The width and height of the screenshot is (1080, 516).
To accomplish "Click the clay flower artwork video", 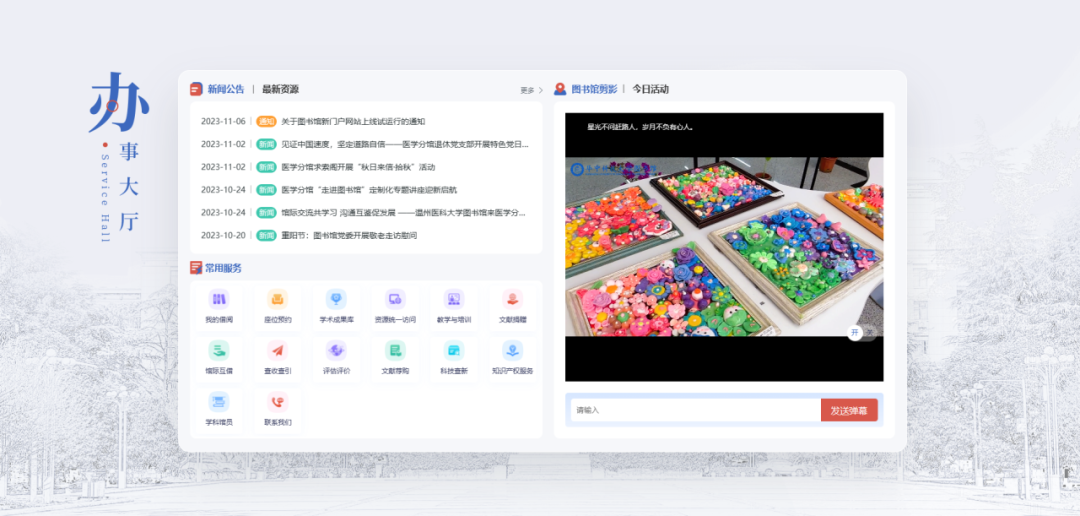I will pos(724,247).
